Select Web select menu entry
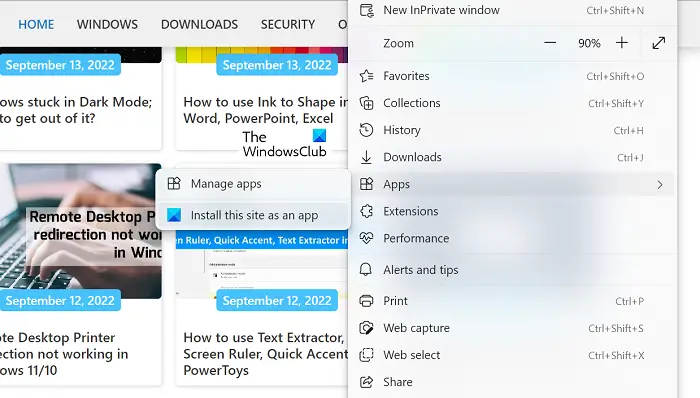This screenshot has width=700, height=398. (x=512, y=355)
